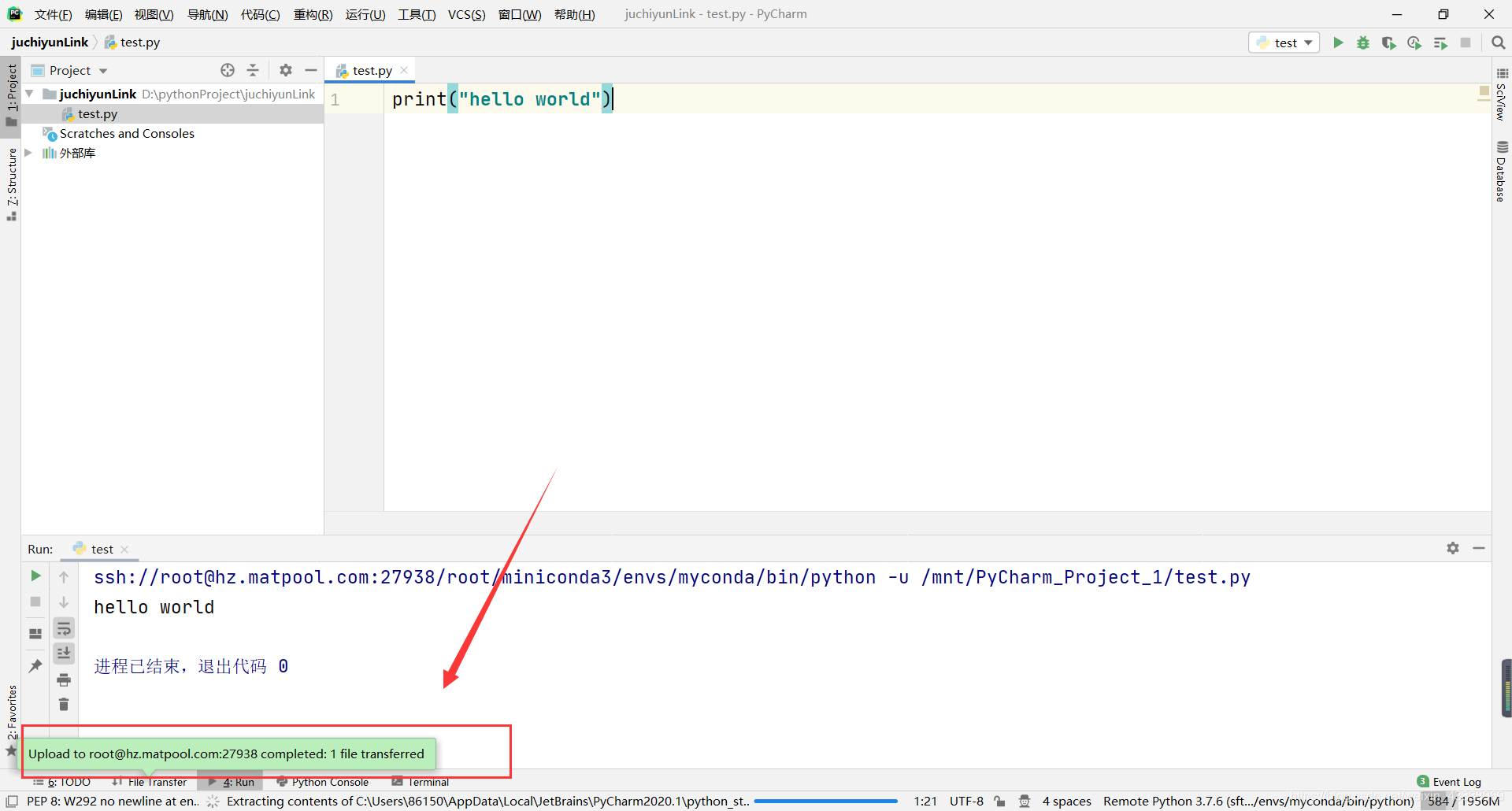Click the extraction progress bar in status bar
The image size is (1512, 811).
click(x=825, y=801)
